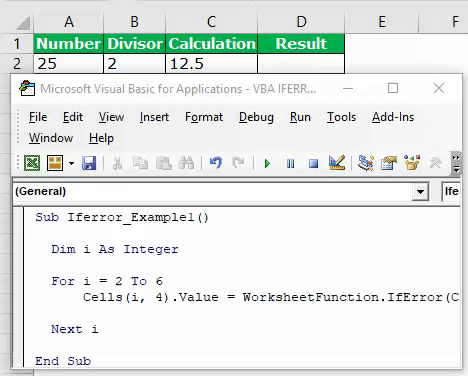Open the Debug menu

coord(256,117)
